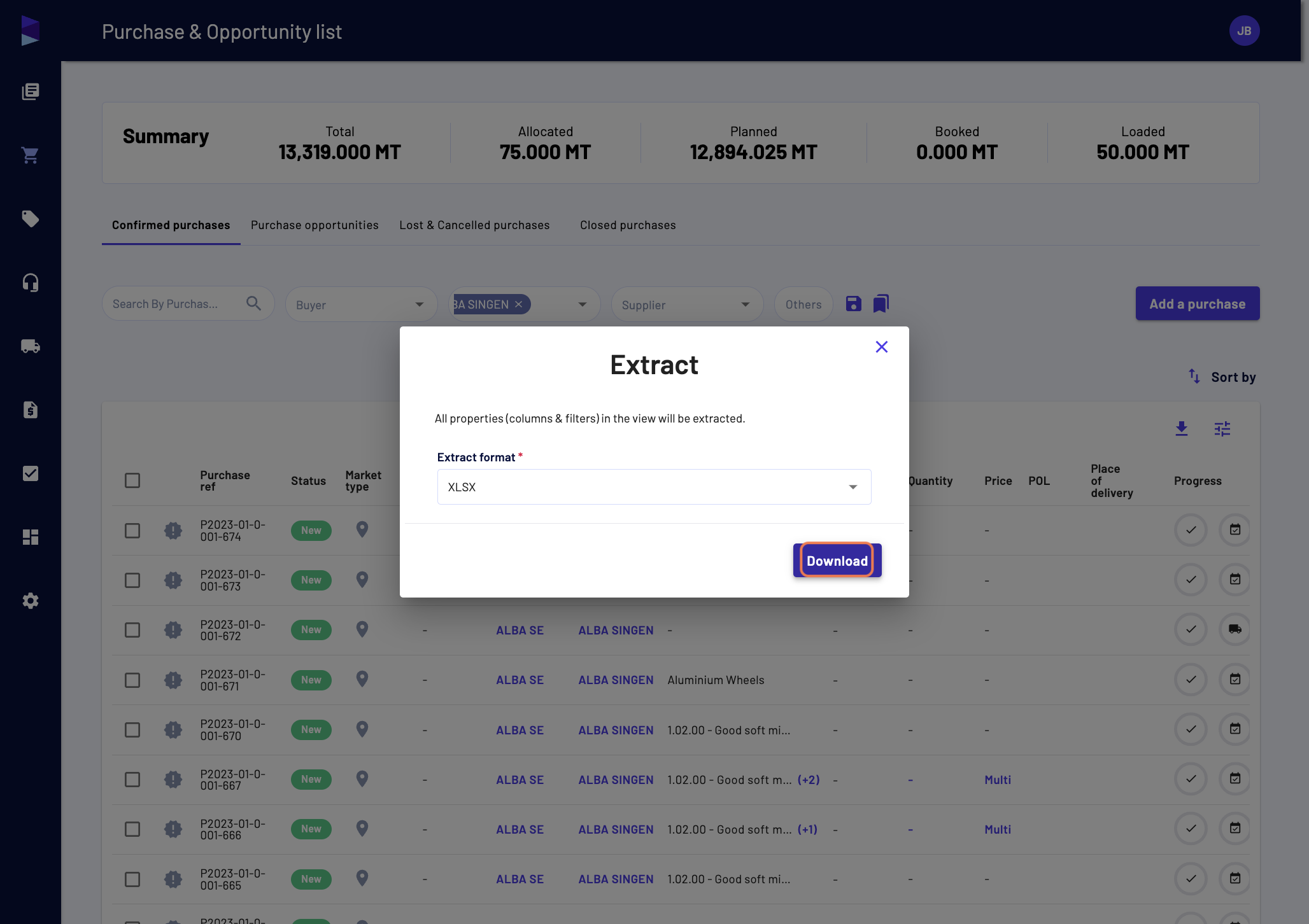Open the truck logistics sidebar icon
The width and height of the screenshot is (1309, 924).
(31, 346)
